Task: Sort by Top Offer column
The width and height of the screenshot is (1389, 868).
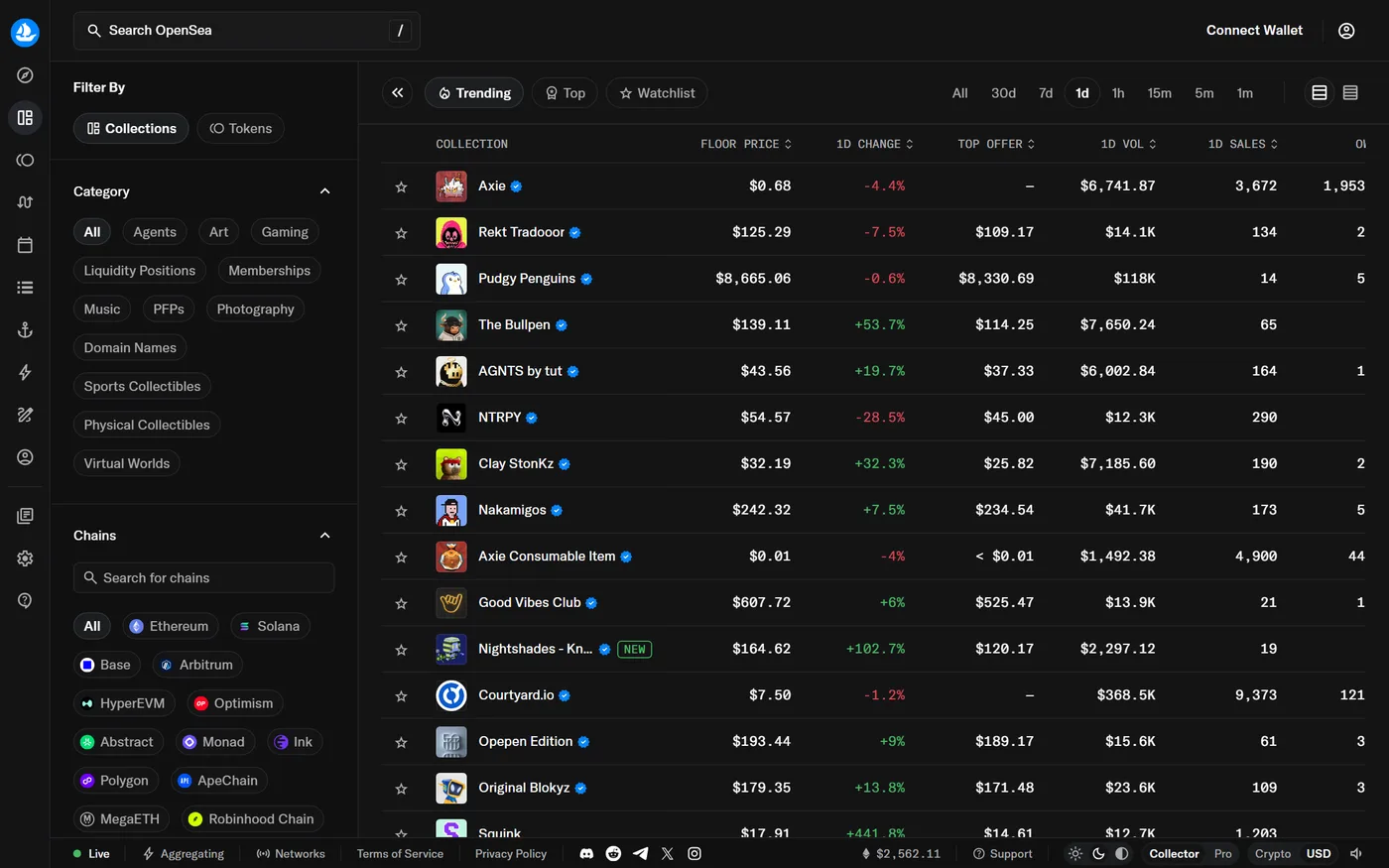Action: (x=996, y=144)
